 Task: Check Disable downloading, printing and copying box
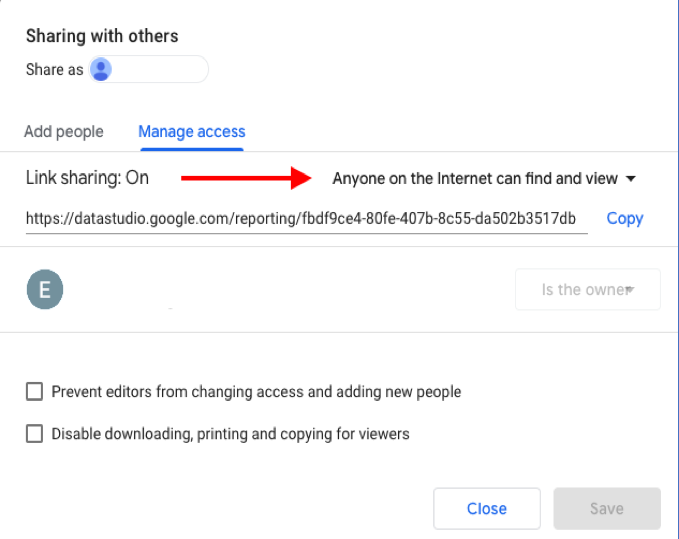click(x=35, y=433)
